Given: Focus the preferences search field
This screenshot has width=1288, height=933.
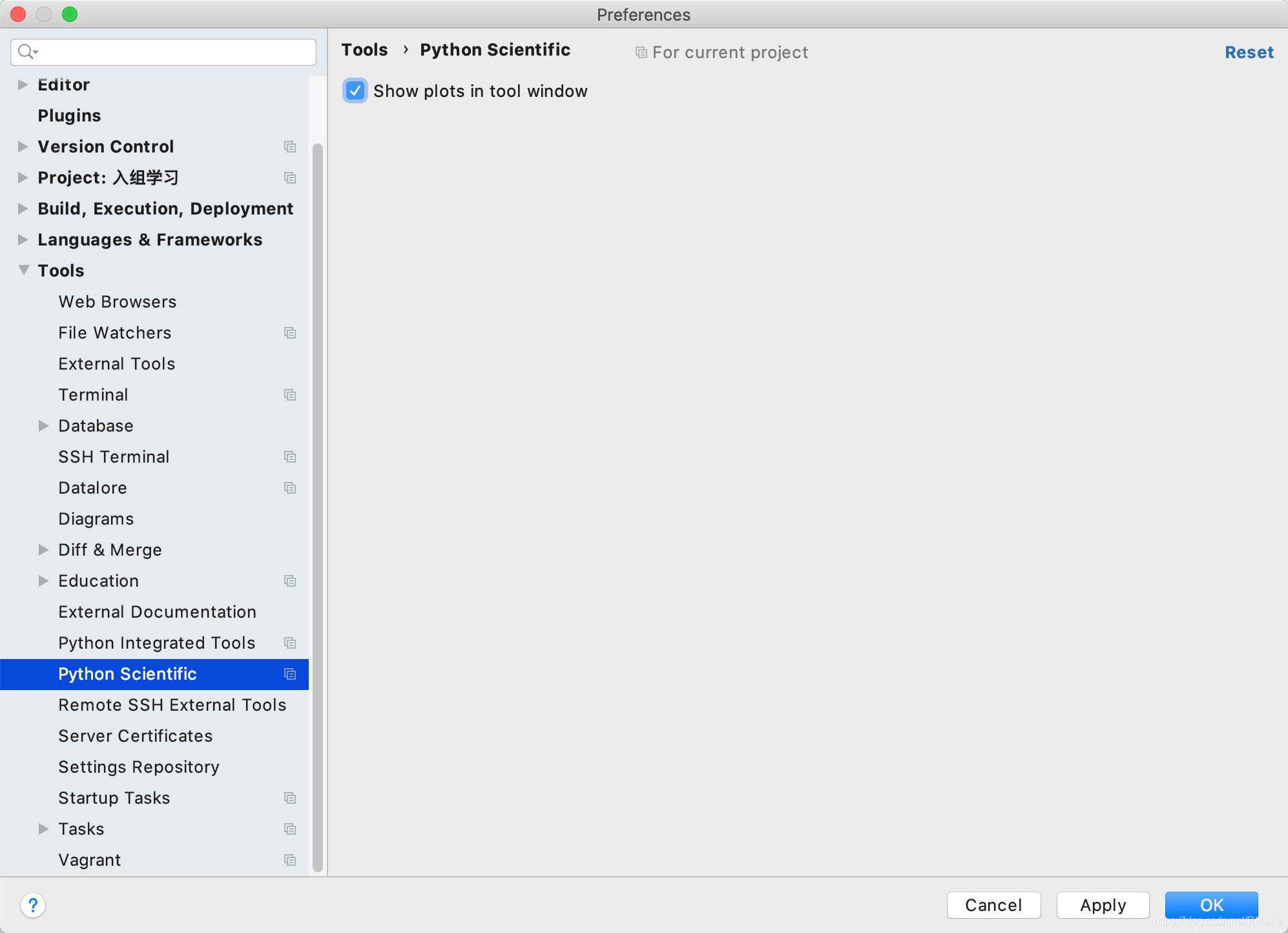Looking at the screenshot, I should pyautogui.click(x=174, y=52).
